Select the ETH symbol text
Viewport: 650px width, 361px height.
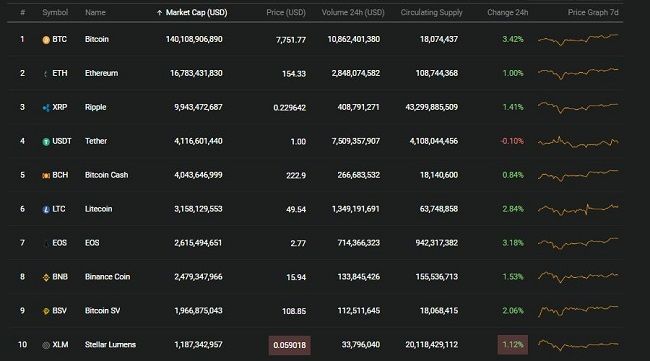tap(60, 73)
